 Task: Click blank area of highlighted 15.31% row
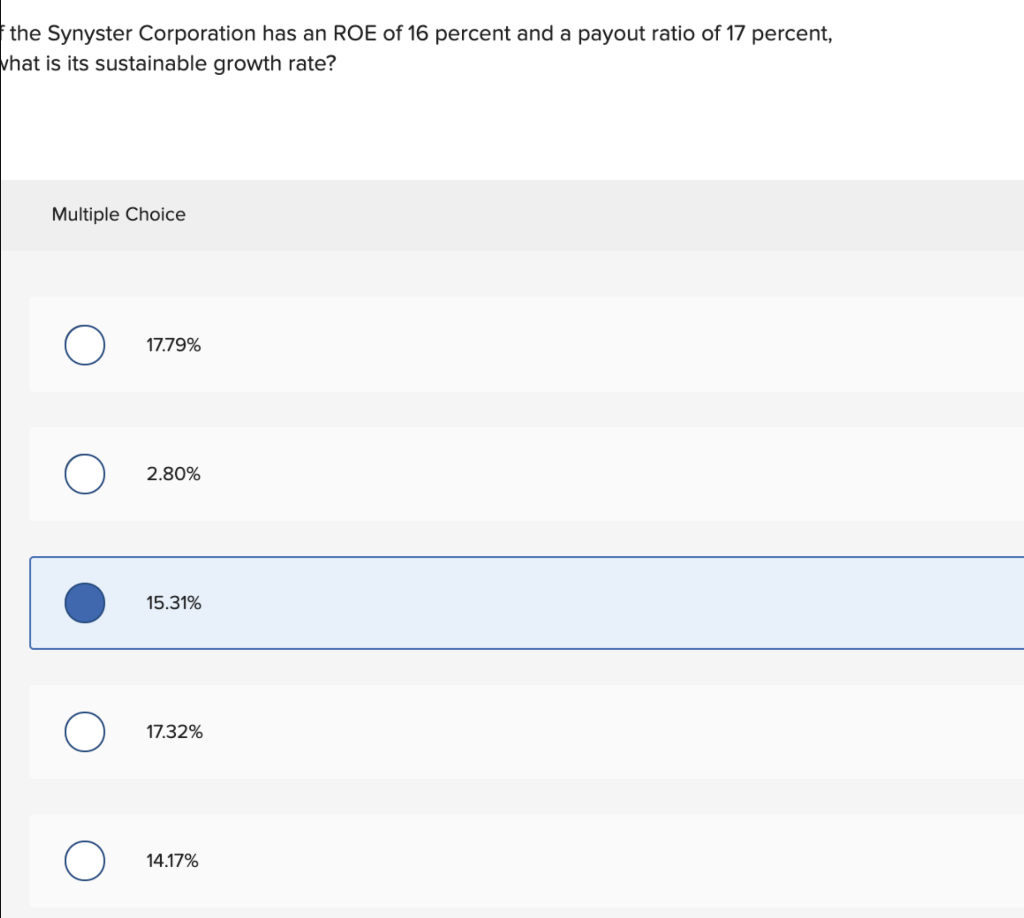[600, 603]
